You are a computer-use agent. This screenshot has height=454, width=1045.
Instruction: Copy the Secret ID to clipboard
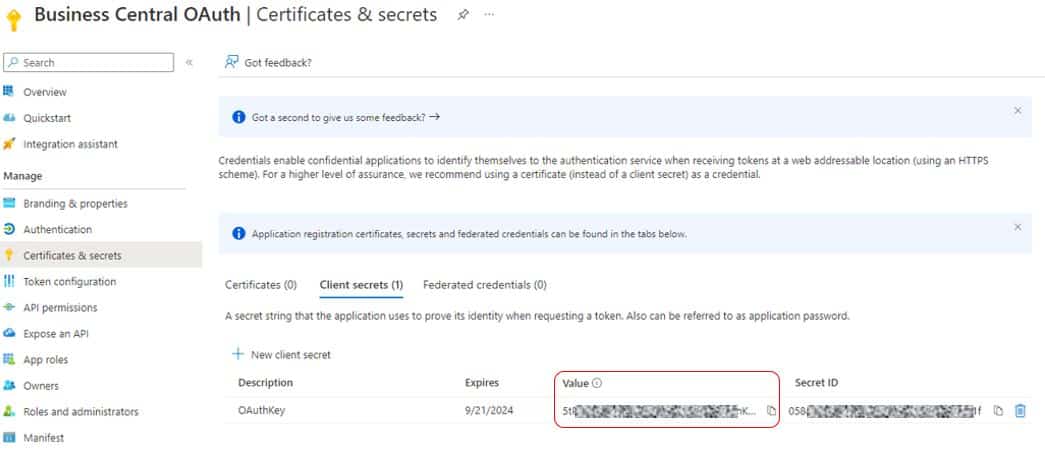tap(998, 410)
